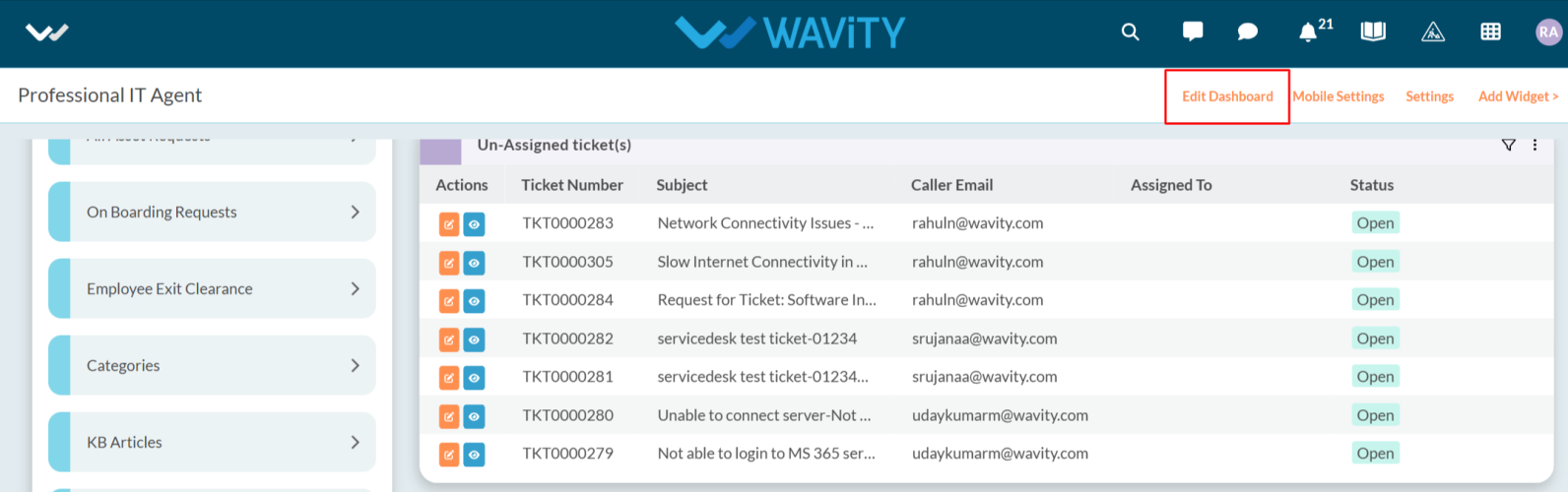The image size is (1568, 492).
Task: Click subject 'Slow Internet Connectivity in ...'
Action: (762, 262)
